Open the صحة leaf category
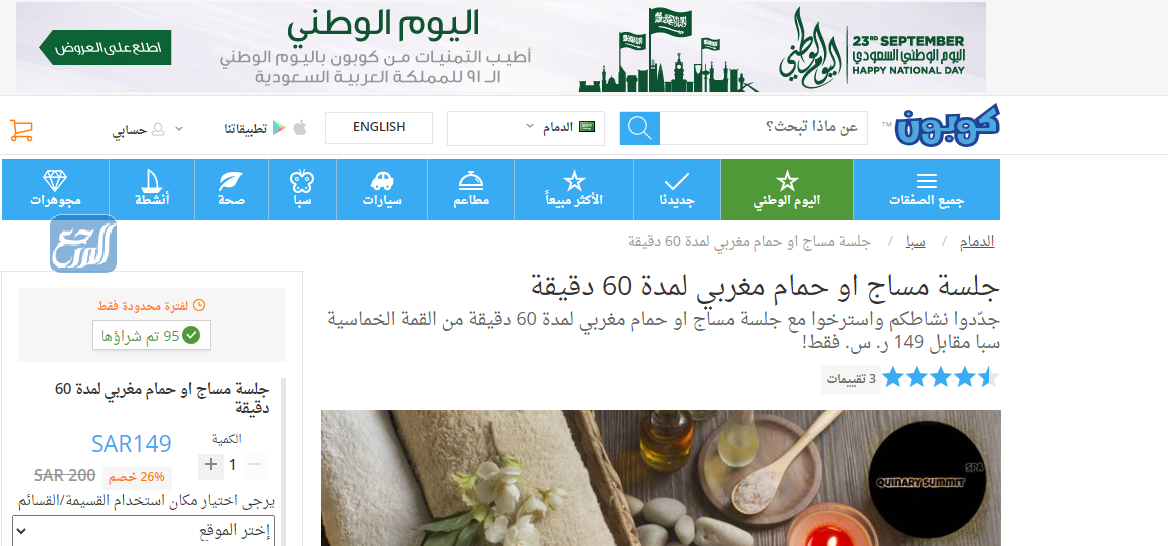Screen dimensions: 1168x546 pos(230,189)
